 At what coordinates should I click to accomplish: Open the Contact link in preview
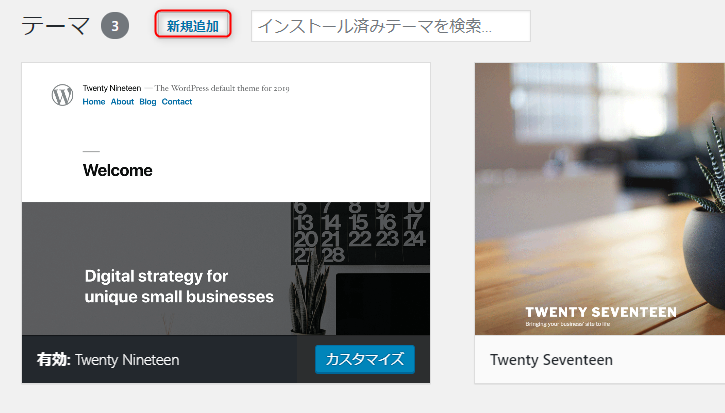[177, 102]
